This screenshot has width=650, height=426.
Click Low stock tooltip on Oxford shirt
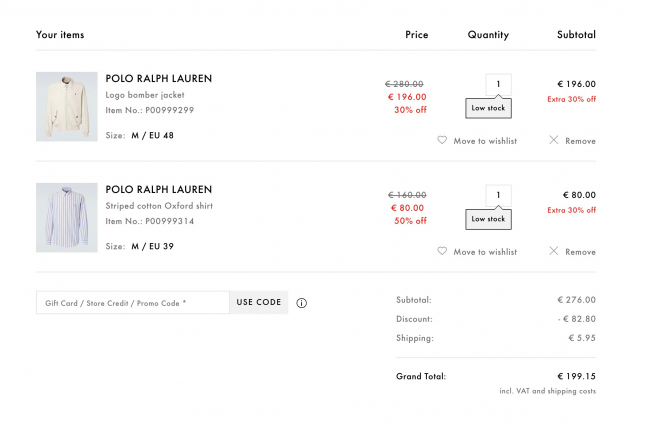coord(488,219)
